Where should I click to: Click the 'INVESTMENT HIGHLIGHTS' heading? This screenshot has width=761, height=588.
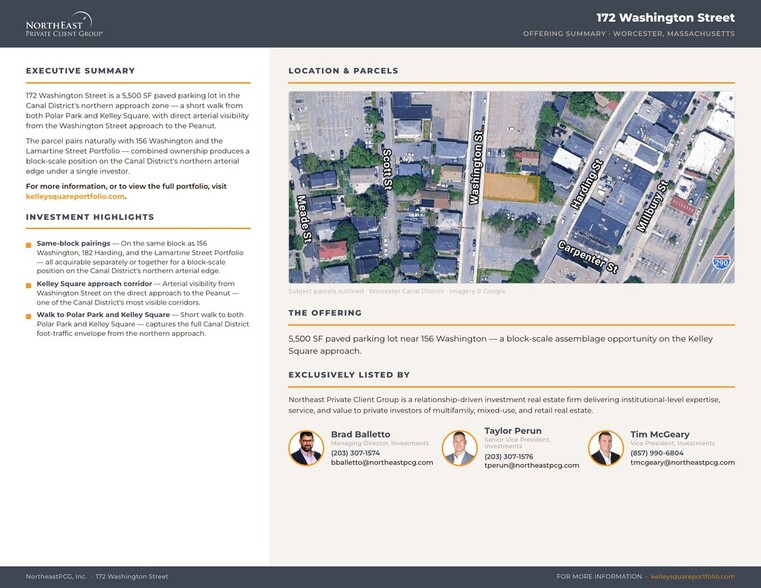pos(90,217)
